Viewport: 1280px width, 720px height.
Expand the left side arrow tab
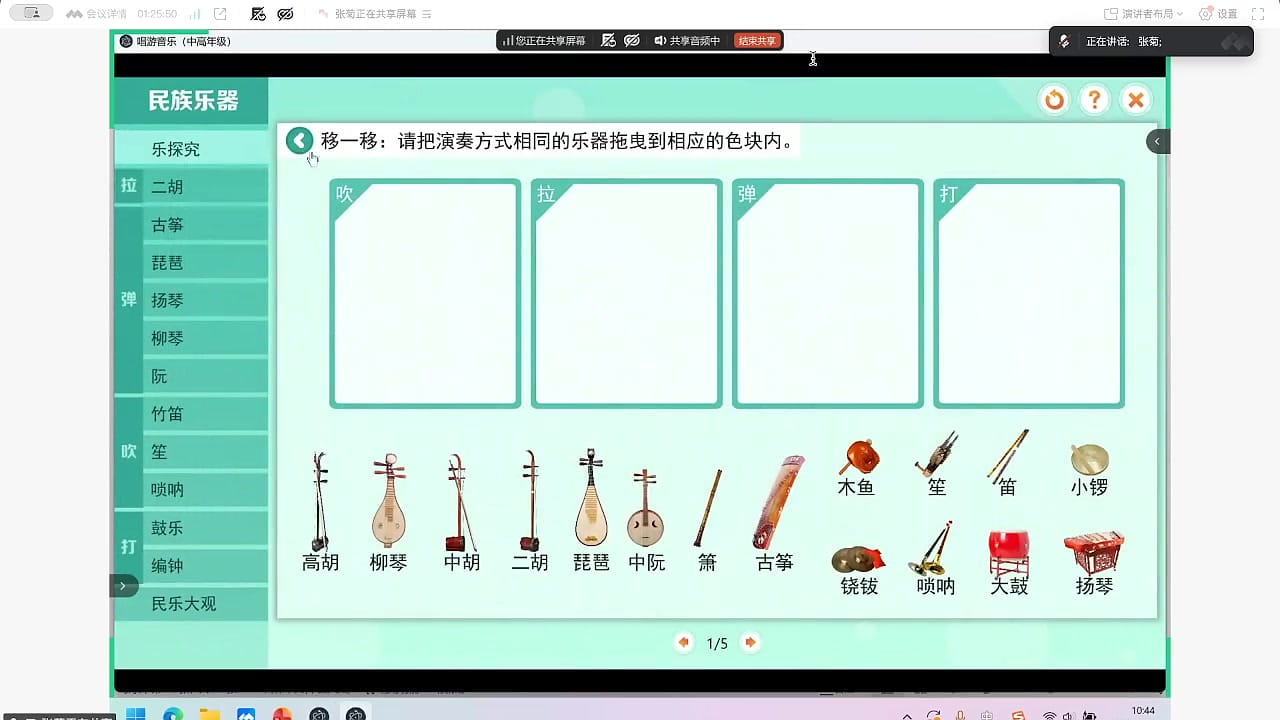(x=123, y=586)
